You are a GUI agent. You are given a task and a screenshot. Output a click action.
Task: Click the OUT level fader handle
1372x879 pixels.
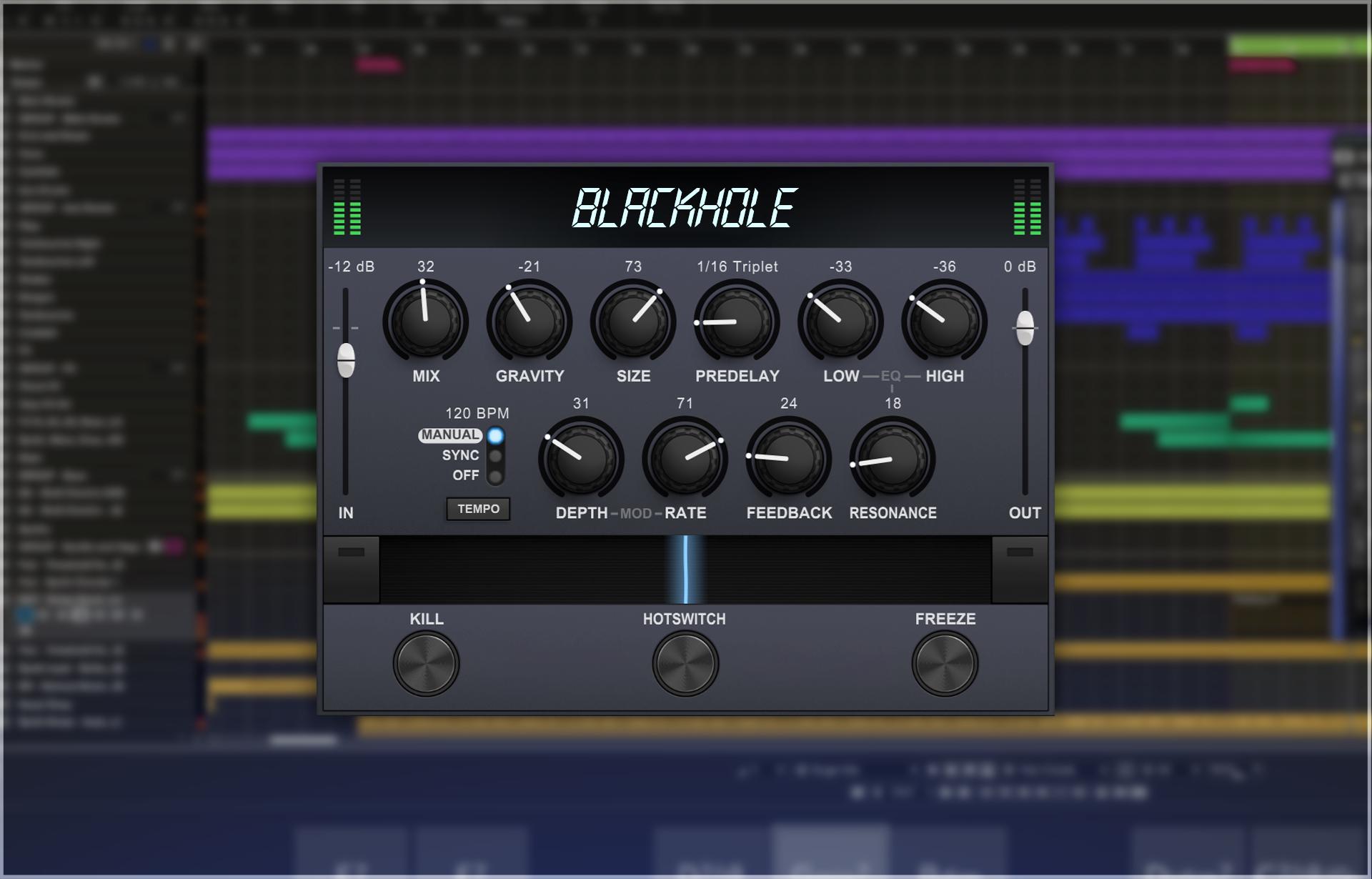[x=1025, y=327]
